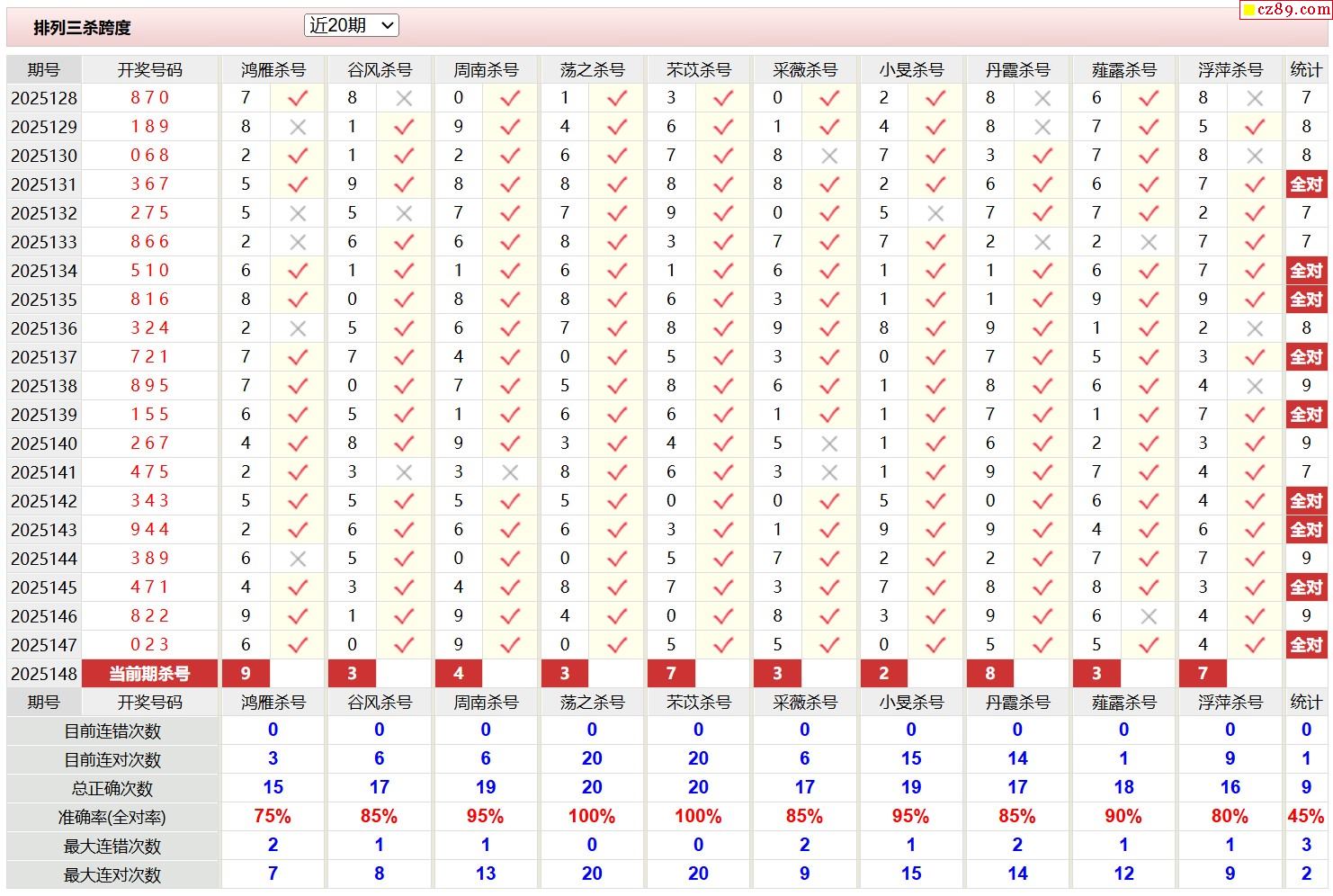Click current 丹霞杀号 red box showing 8
Viewport: 1333px width, 896px height.
(990, 674)
